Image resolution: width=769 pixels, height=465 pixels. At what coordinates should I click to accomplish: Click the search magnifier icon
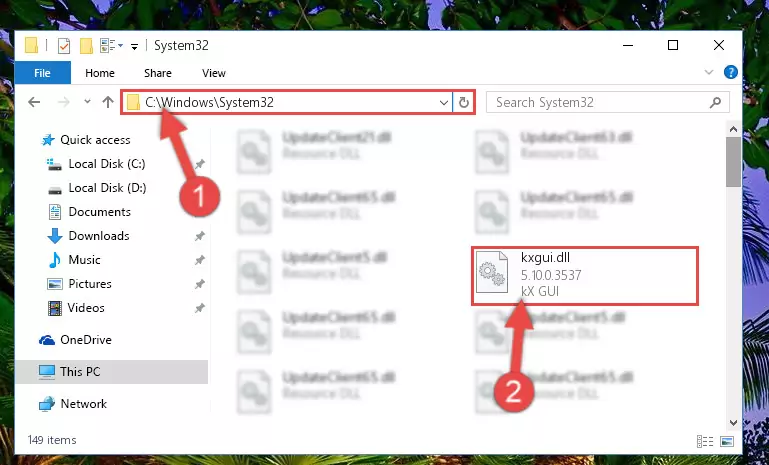[x=716, y=103]
